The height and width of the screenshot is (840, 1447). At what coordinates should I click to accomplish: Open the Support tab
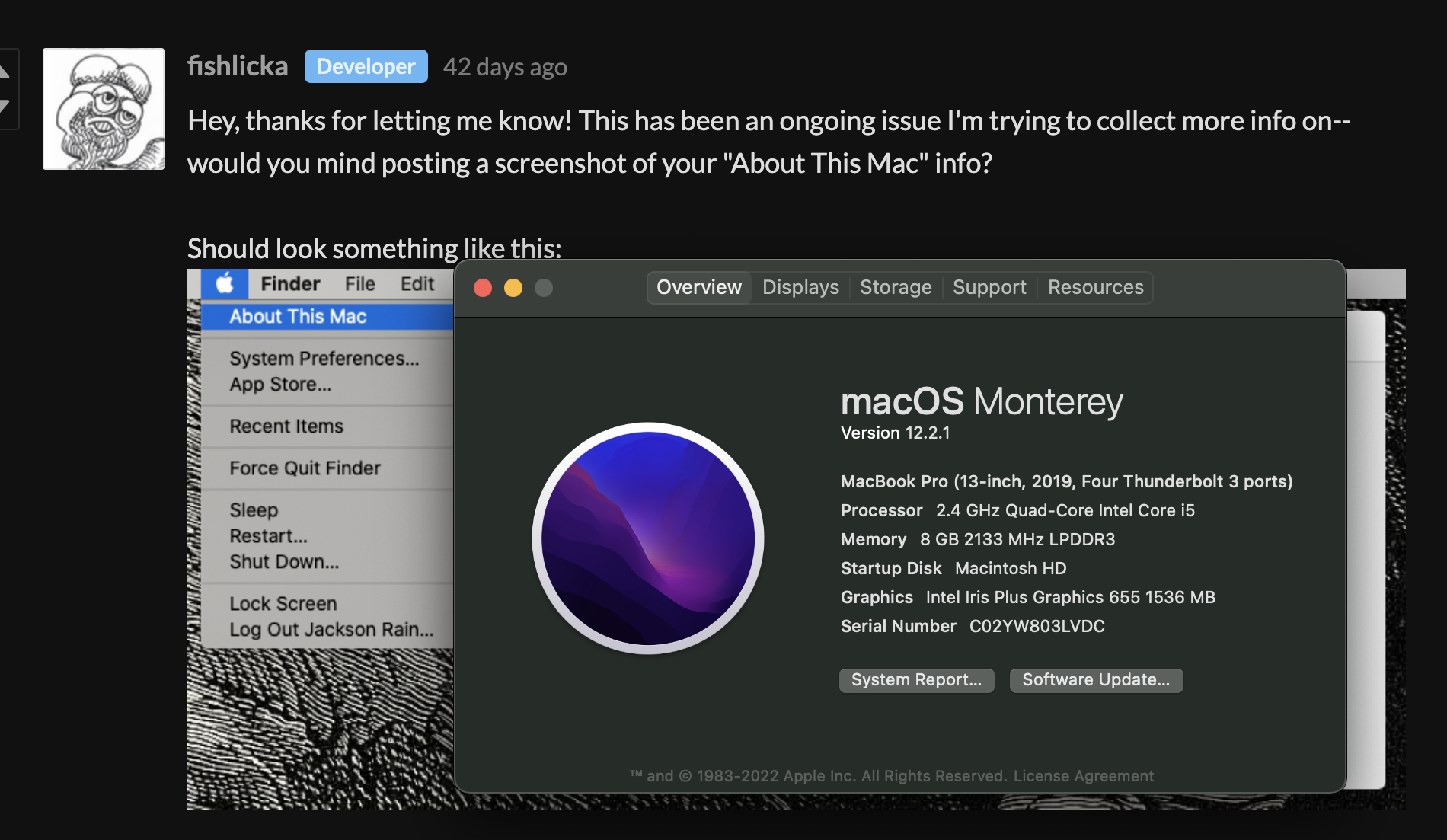[x=989, y=287]
